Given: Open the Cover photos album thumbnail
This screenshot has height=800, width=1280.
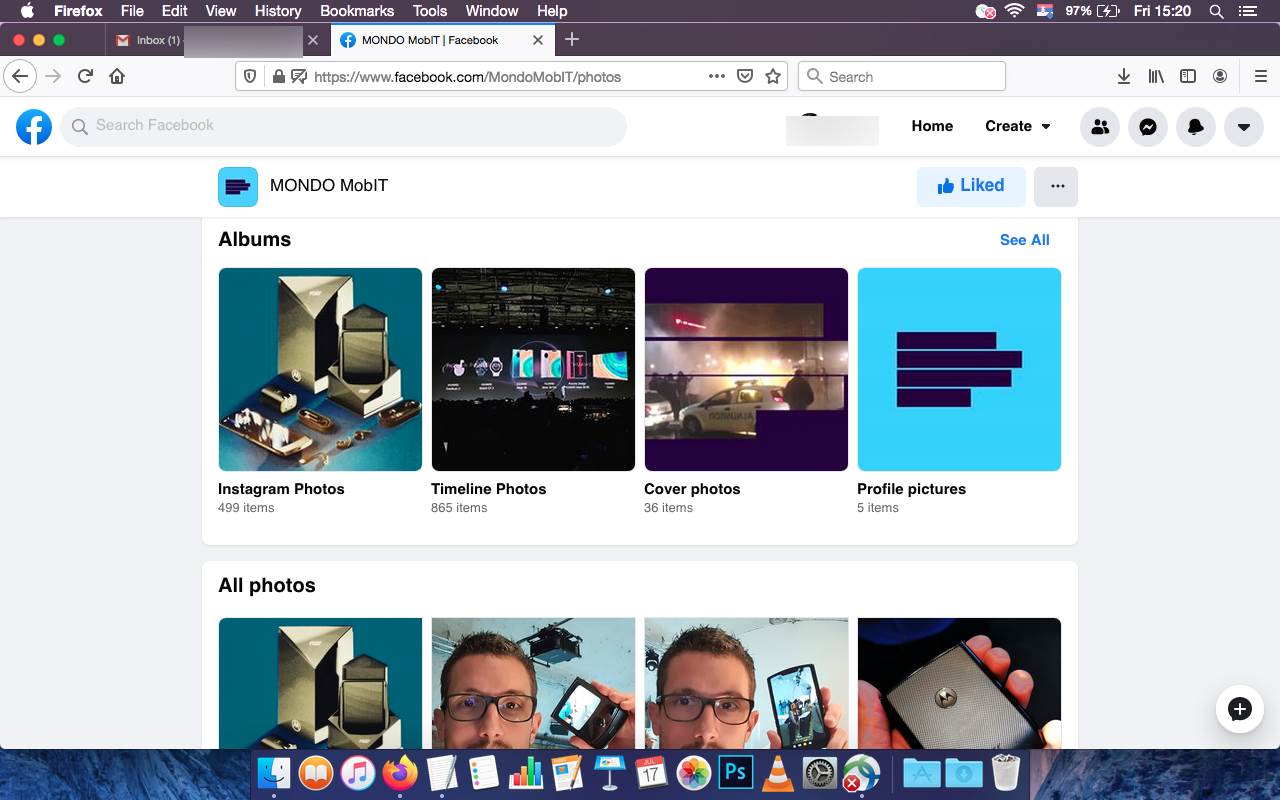Looking at the screenshot, I should pyautogui.click(x=746, y=368).
